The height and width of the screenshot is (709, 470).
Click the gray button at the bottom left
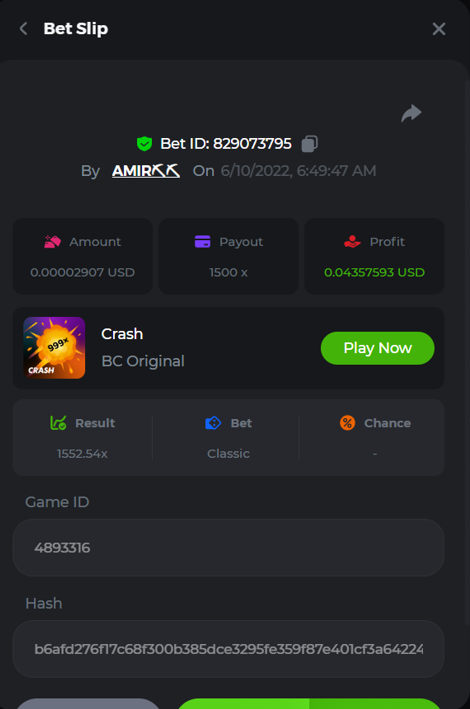(89, 704)
